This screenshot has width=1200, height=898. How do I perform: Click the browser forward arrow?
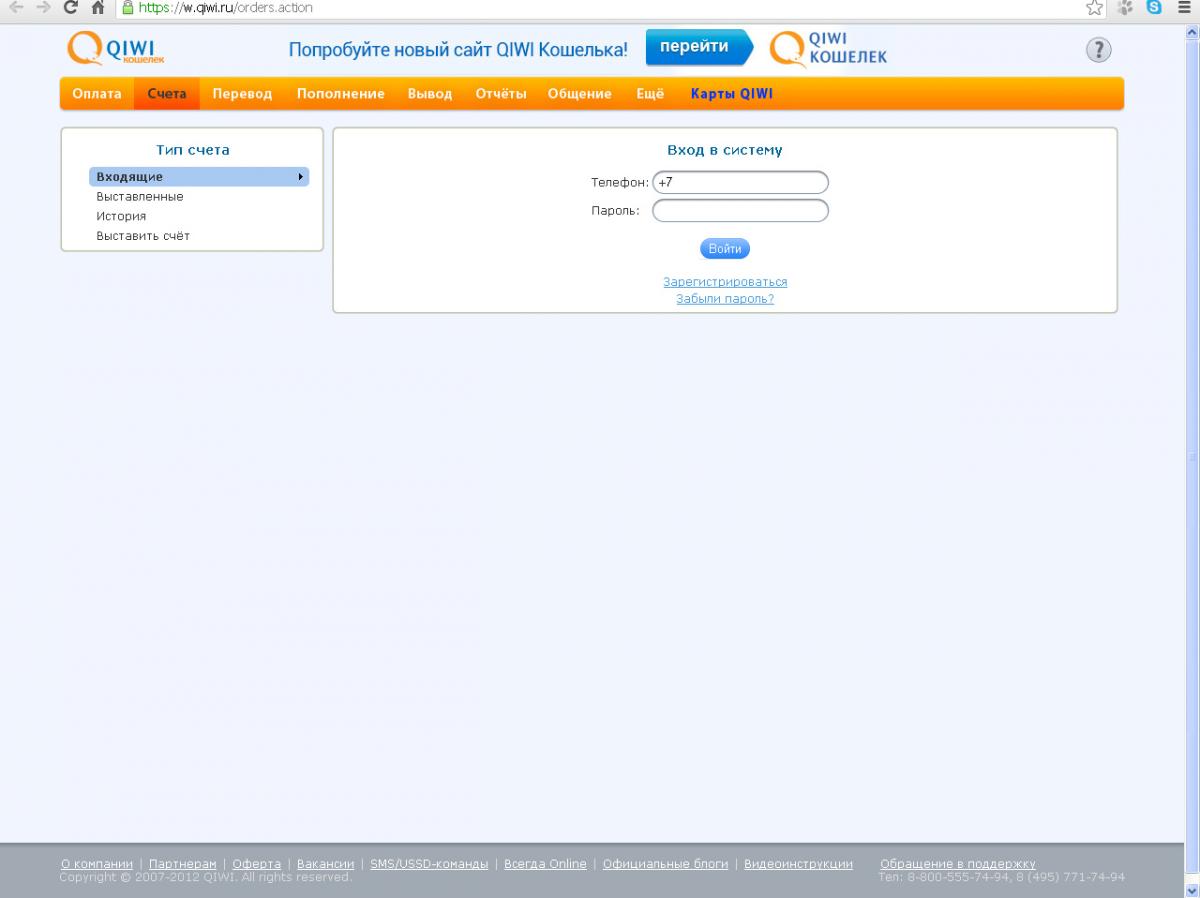click(43, 7)
